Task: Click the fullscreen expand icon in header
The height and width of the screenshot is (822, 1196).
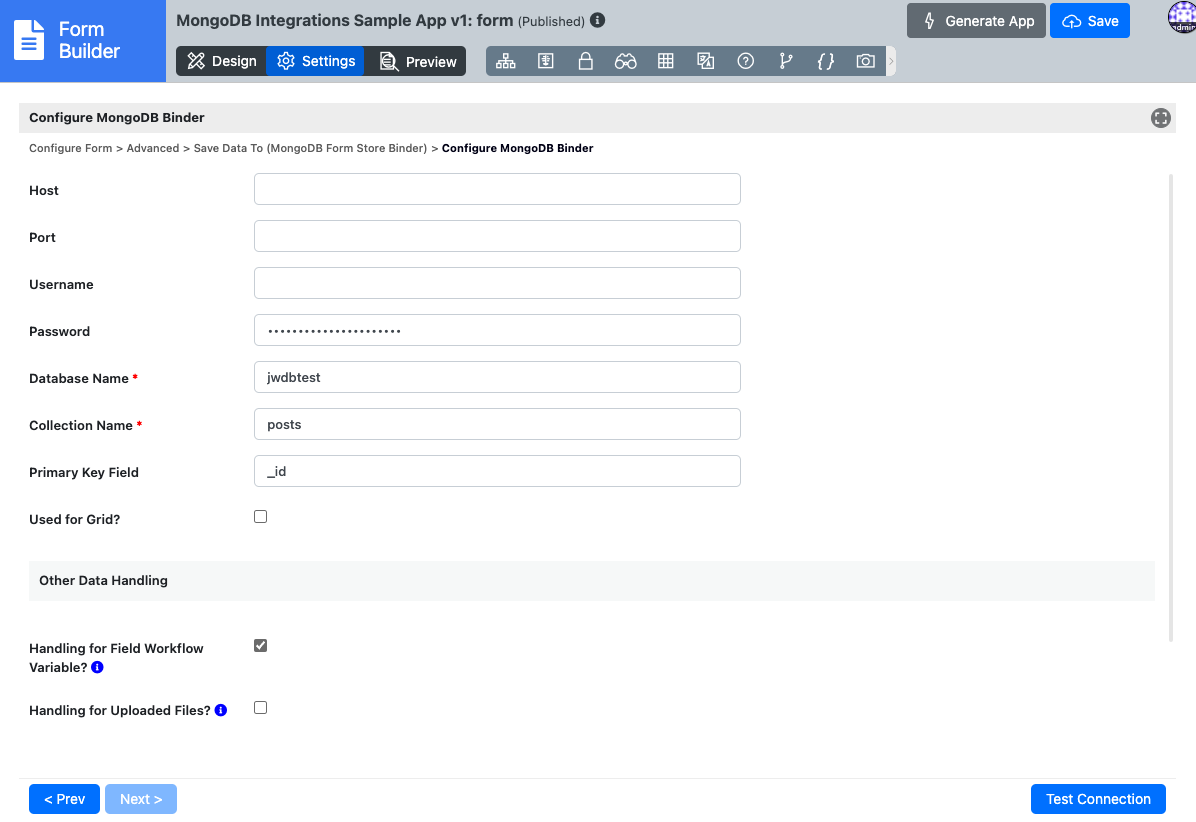Action: [x=1160, y=118]
